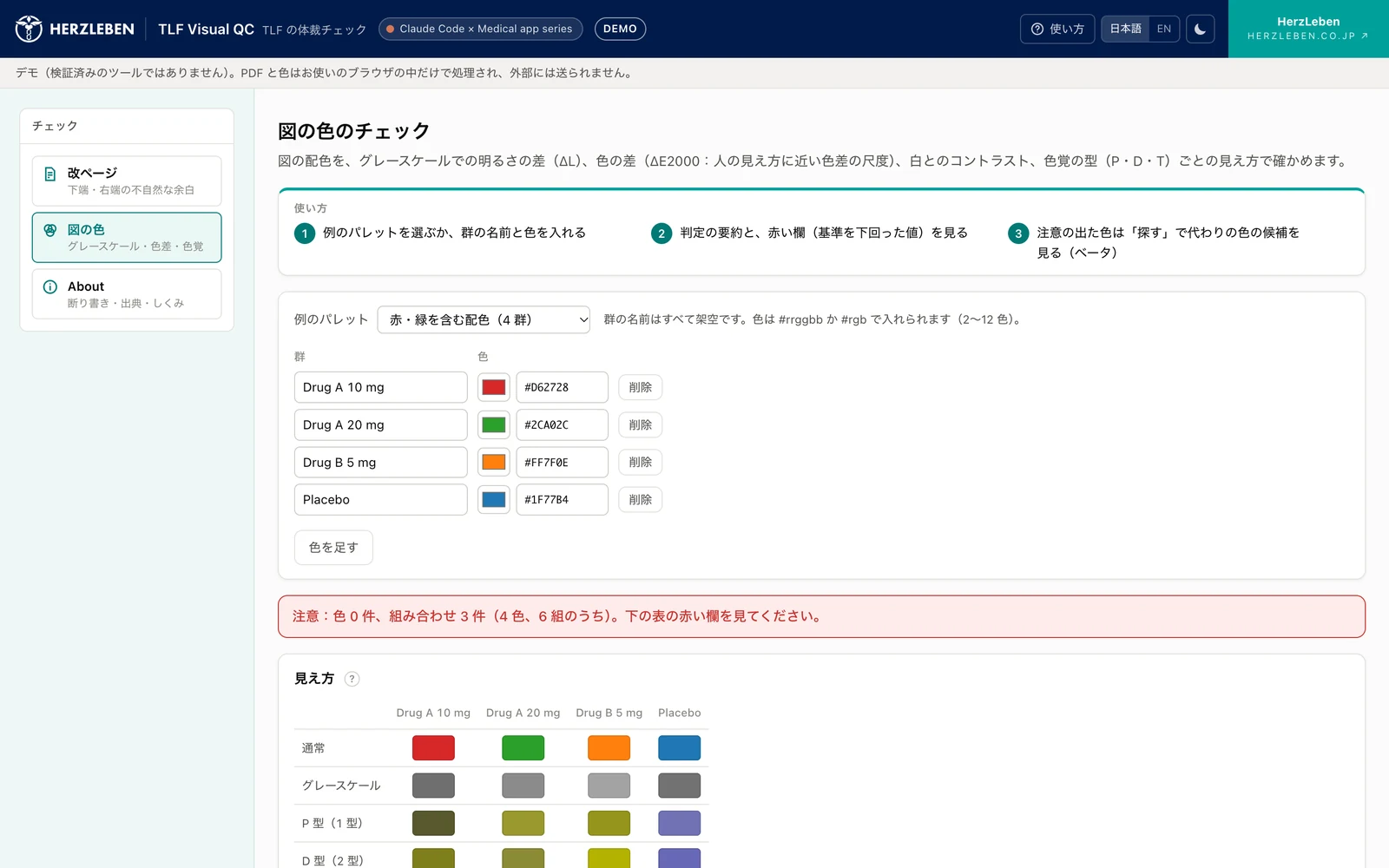
Task: Click the 改ページ document icon
Action: (50, 174)
